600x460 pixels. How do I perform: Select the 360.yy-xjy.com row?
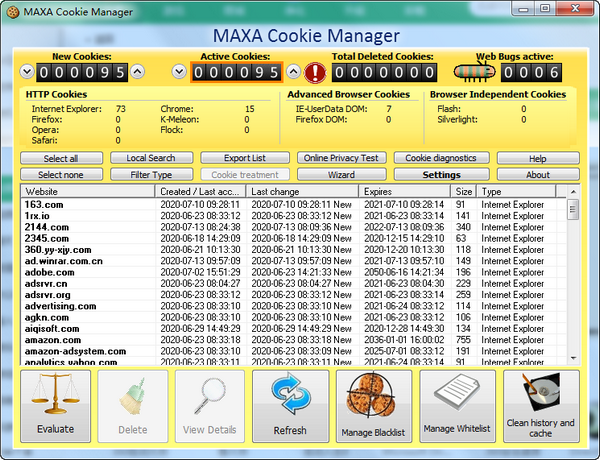(293, 250)
